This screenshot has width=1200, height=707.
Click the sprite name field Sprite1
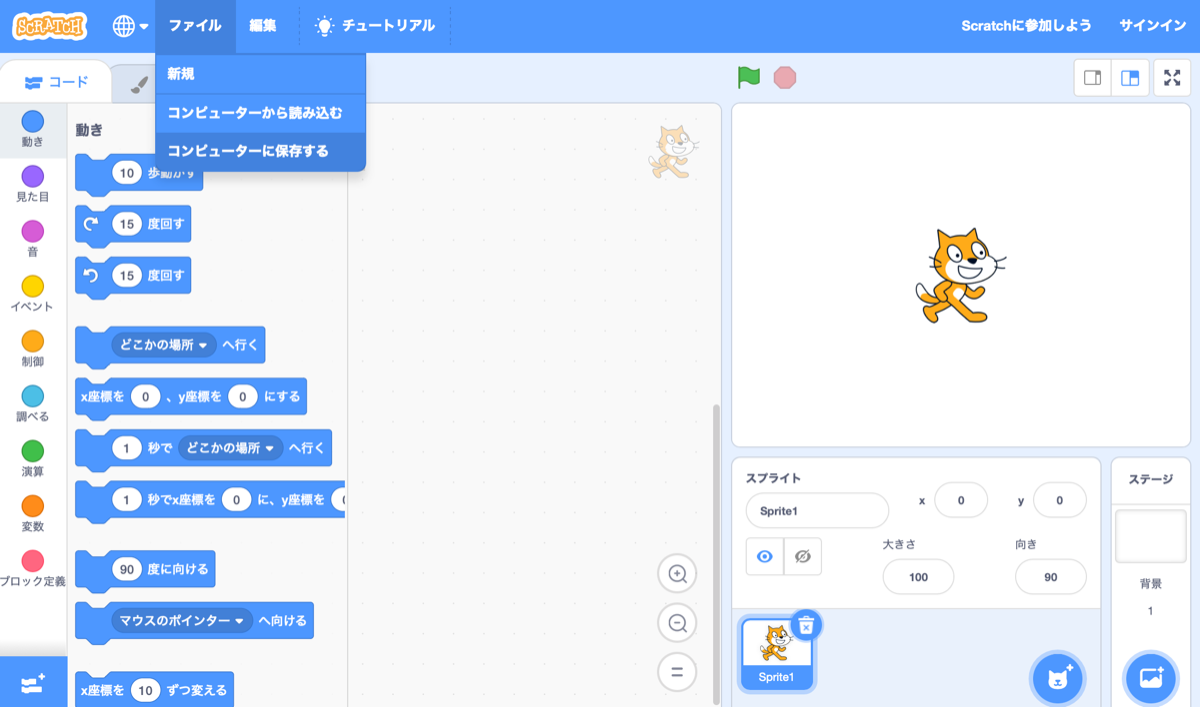817,510
